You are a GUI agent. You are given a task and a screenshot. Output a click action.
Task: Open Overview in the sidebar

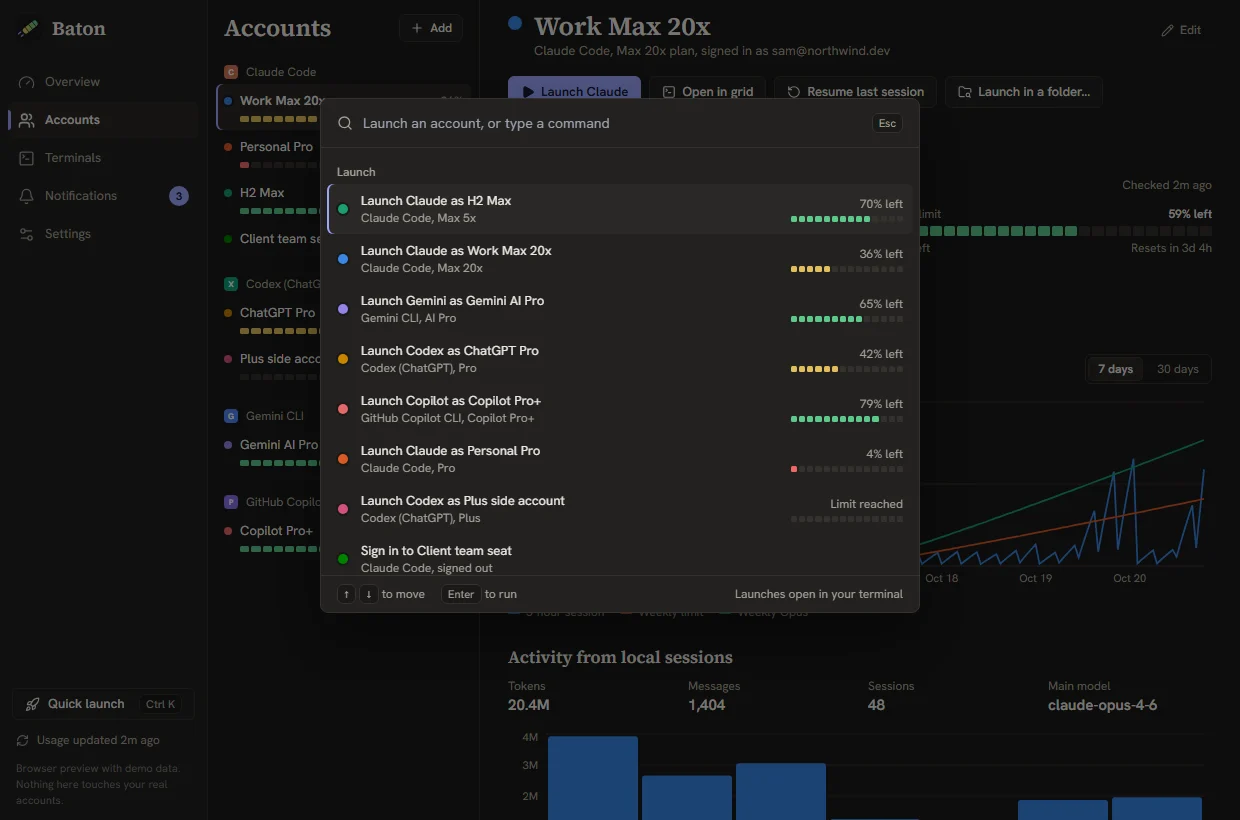tap(104, 82)
